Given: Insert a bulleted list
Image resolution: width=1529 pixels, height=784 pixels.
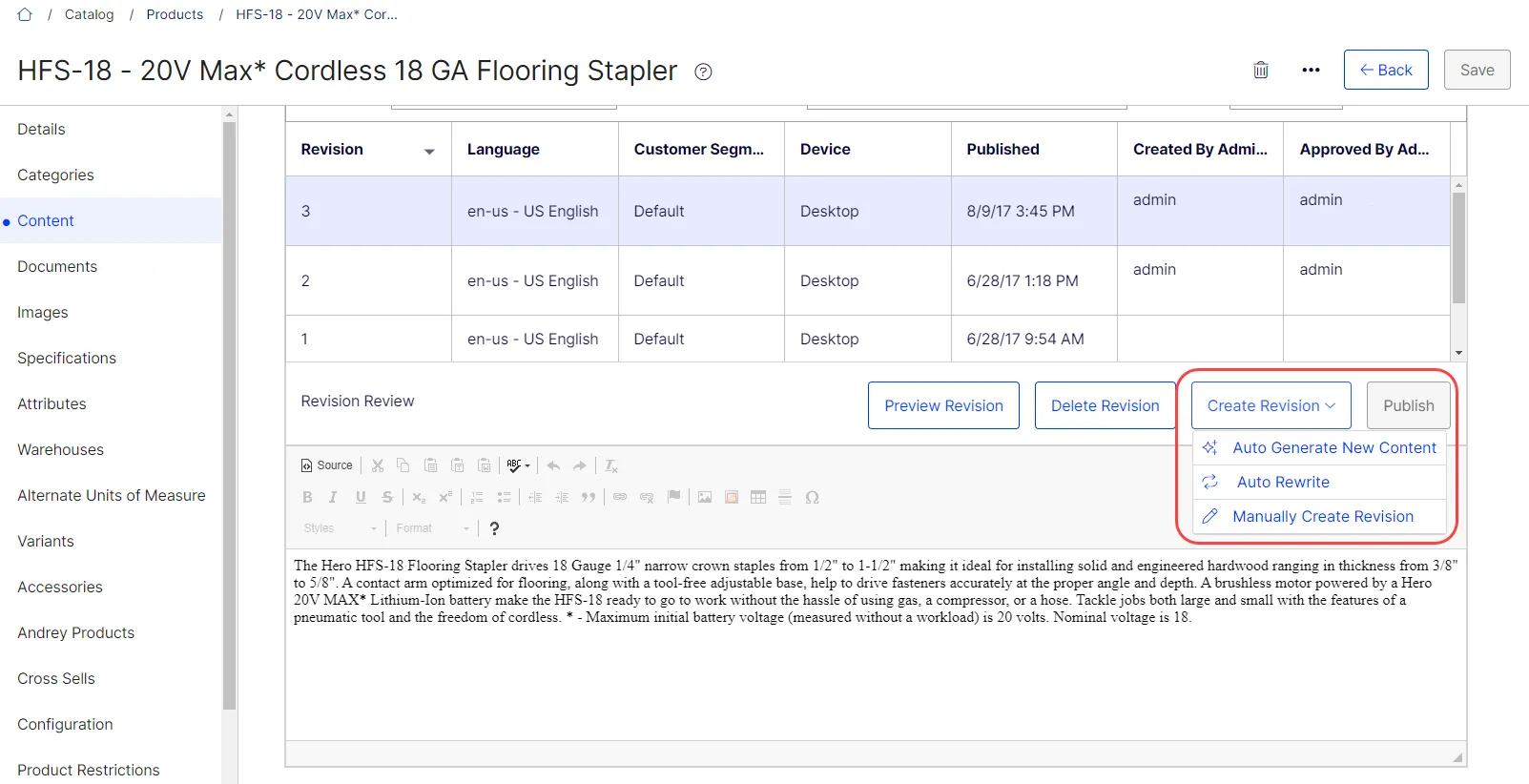Looking at the screenshot, I should pyautogui.click(x=504, y=497).
